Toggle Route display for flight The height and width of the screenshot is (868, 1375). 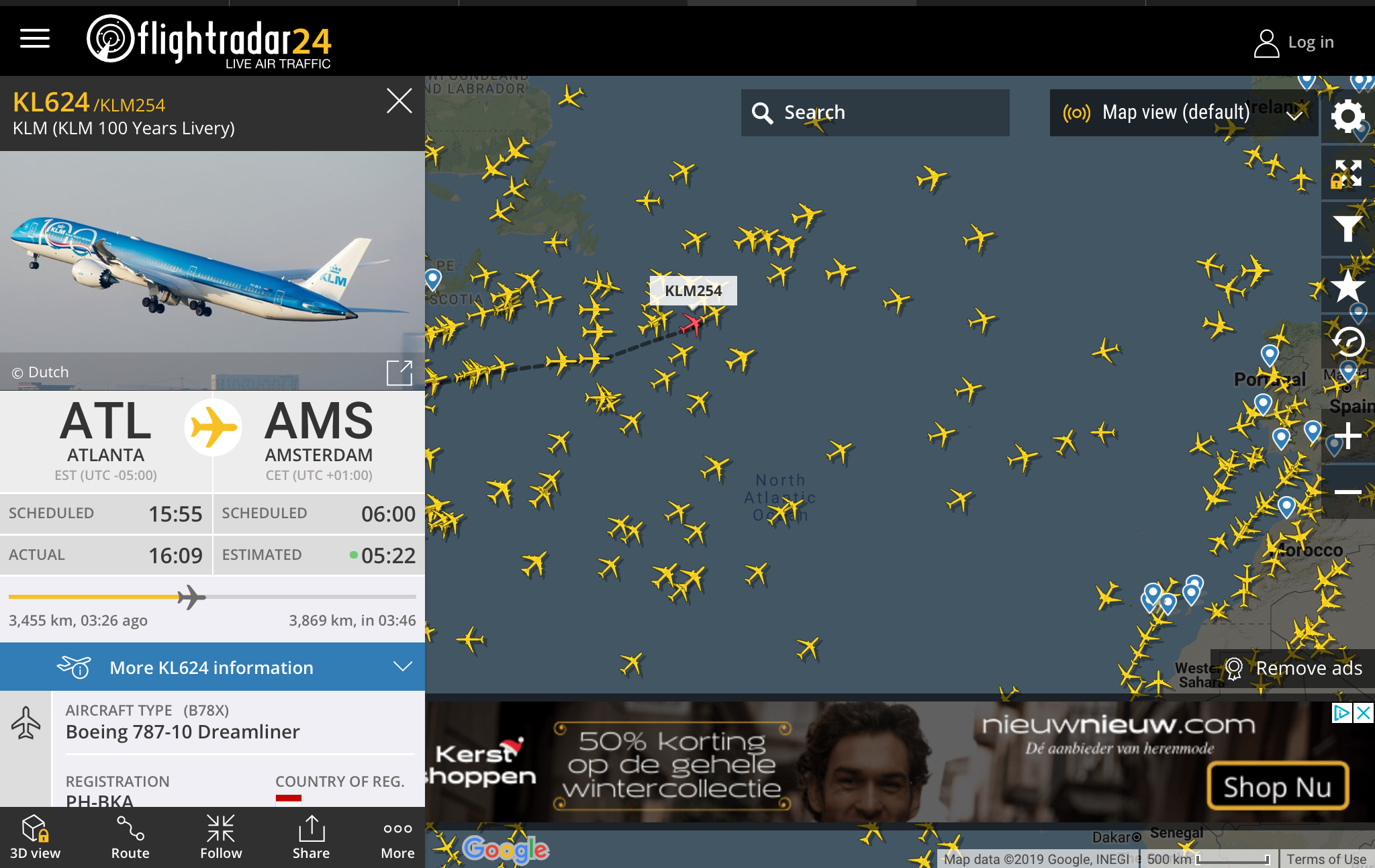(x=130, y=837)
